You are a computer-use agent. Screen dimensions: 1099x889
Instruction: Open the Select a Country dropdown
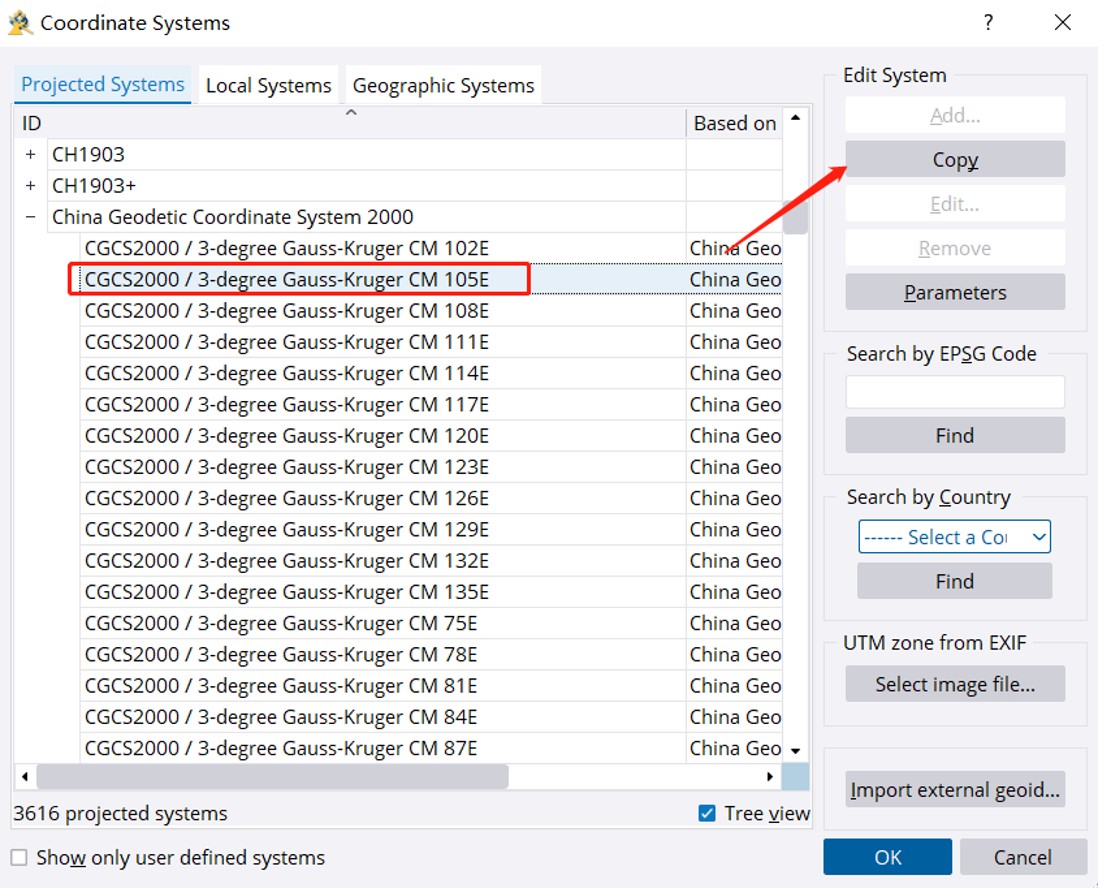tap(954, 537)
